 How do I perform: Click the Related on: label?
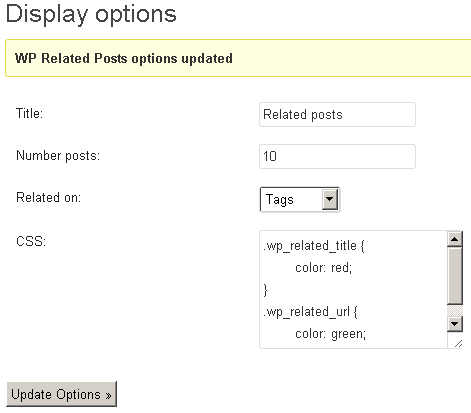point(48,198)
